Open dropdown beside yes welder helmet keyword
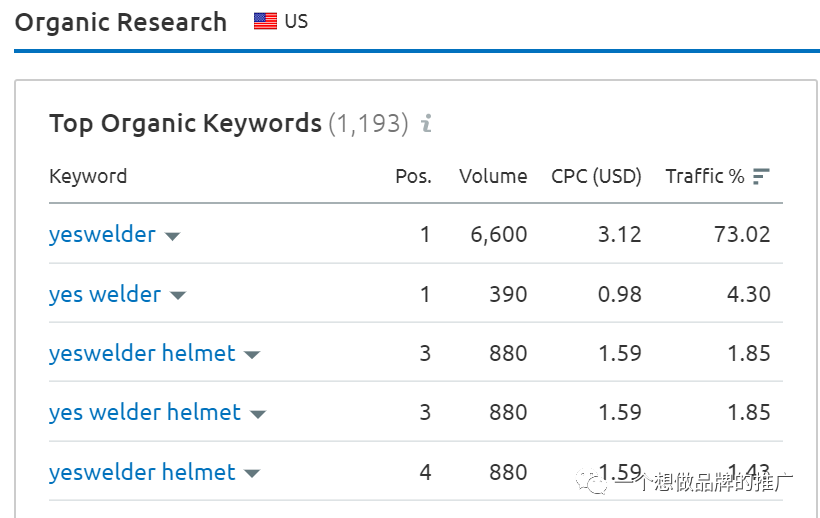 [258, 413]
